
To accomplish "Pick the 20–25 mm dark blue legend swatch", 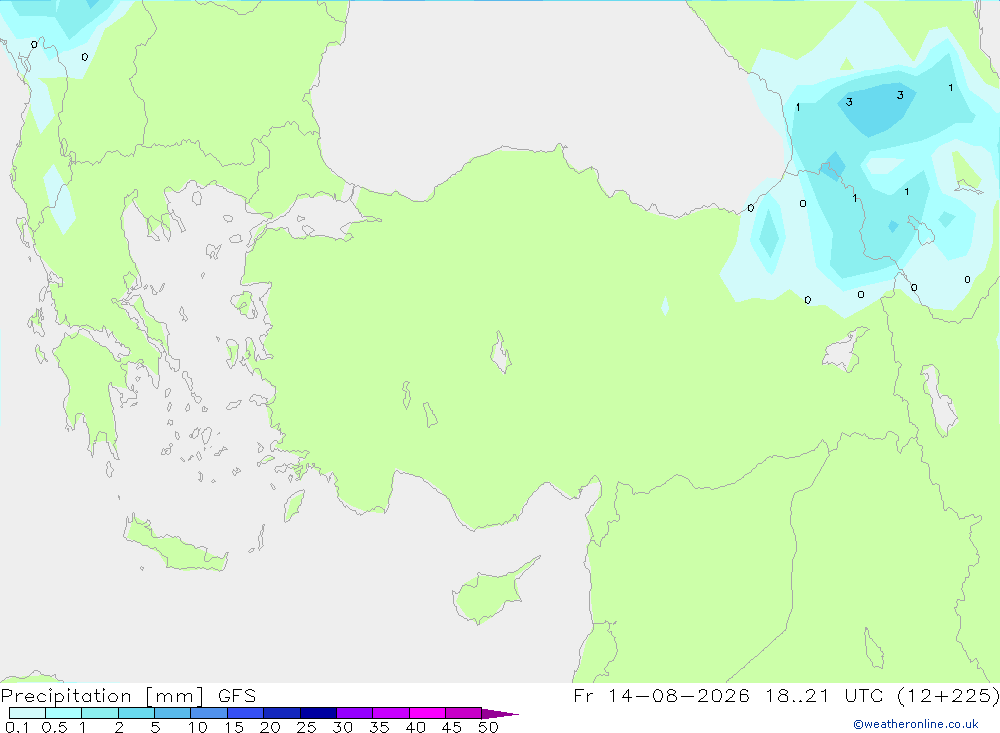I will point(282,713).
